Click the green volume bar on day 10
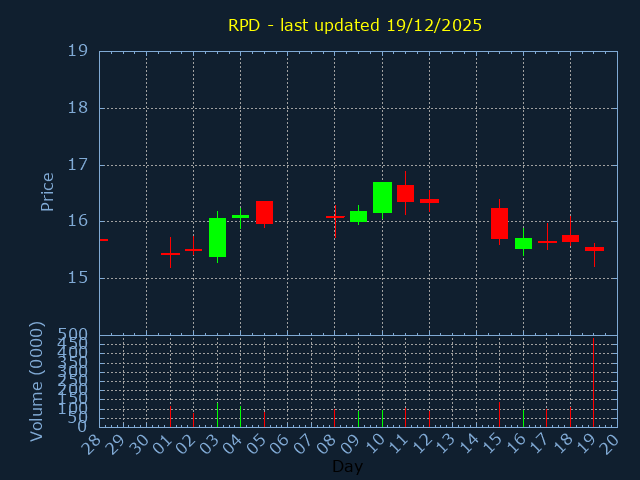 (x=382, y=418)
